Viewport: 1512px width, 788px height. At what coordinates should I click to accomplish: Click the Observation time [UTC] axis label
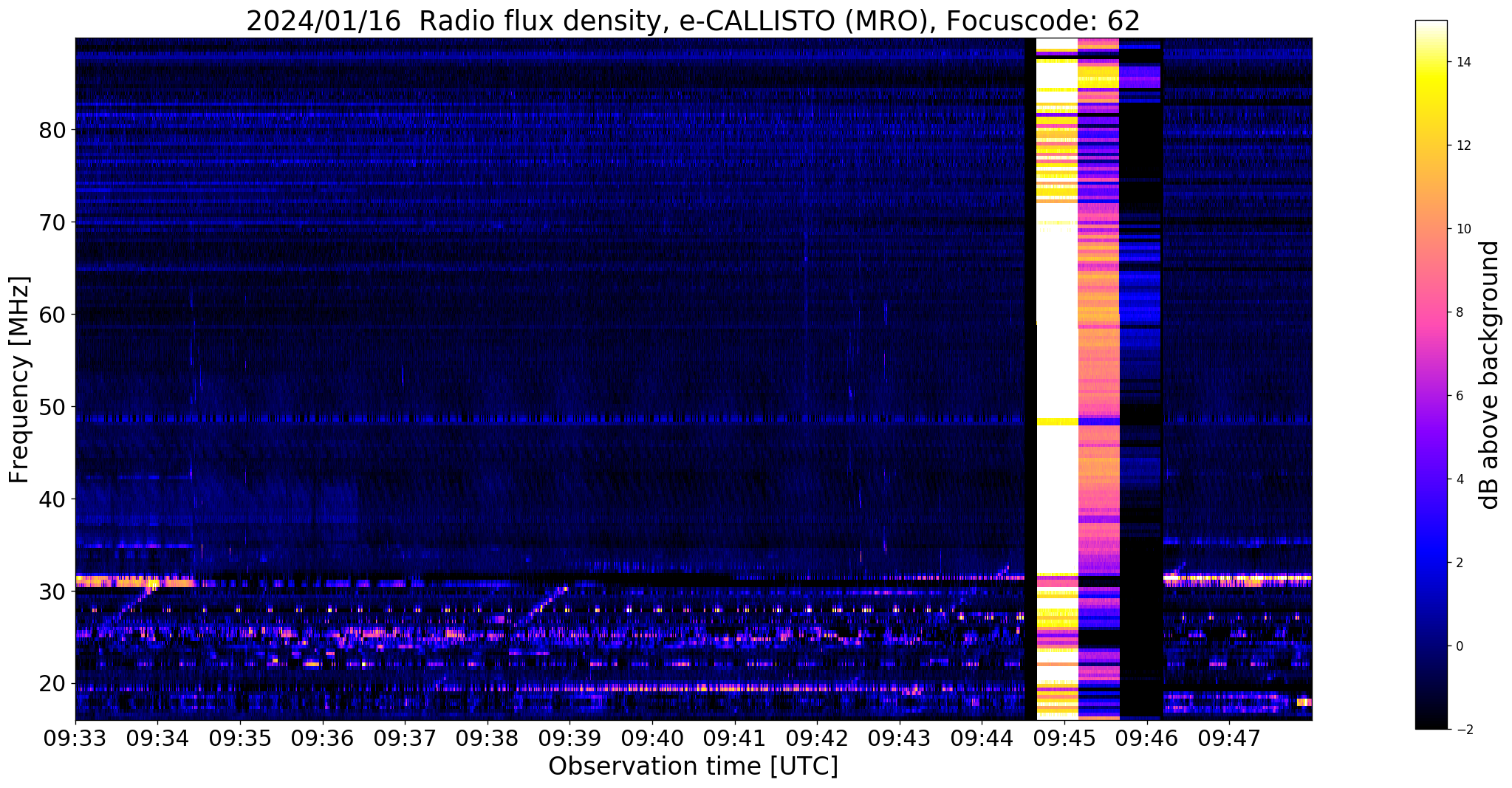(x=694, y=767)
